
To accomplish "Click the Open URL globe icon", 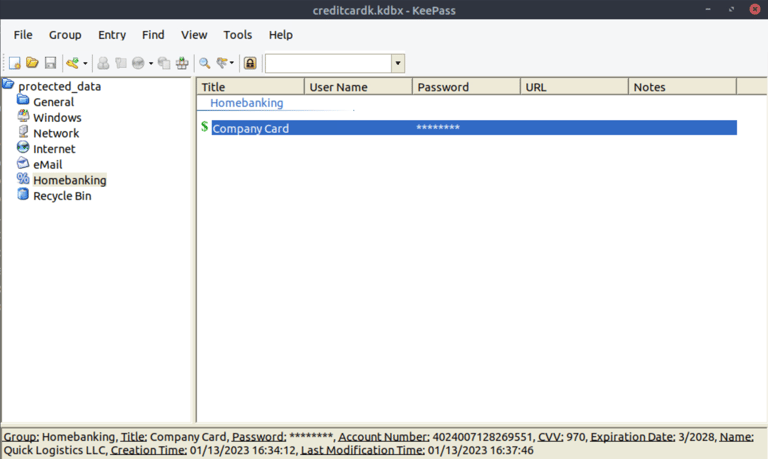I will [139, 63].
